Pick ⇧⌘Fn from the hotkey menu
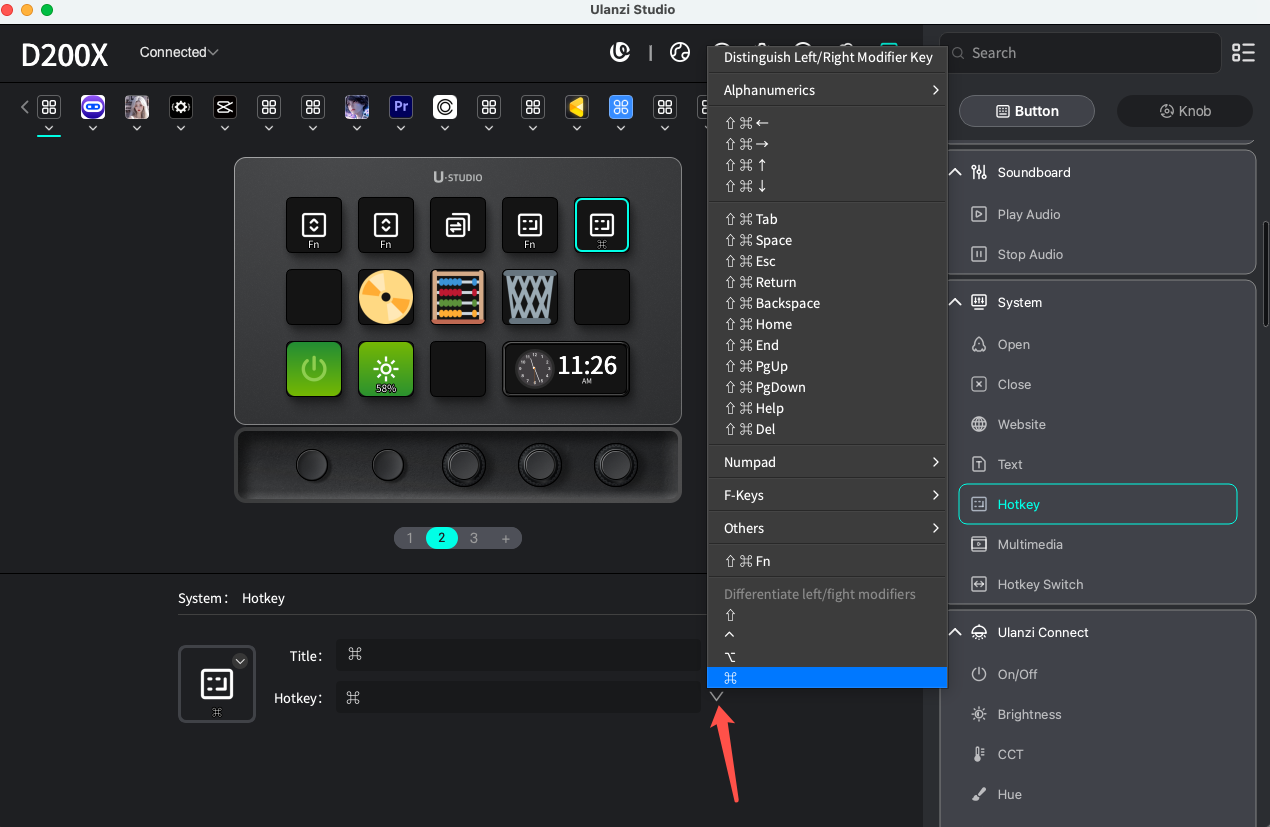Viewport: 1270px width, 827px height. point(827,561)
